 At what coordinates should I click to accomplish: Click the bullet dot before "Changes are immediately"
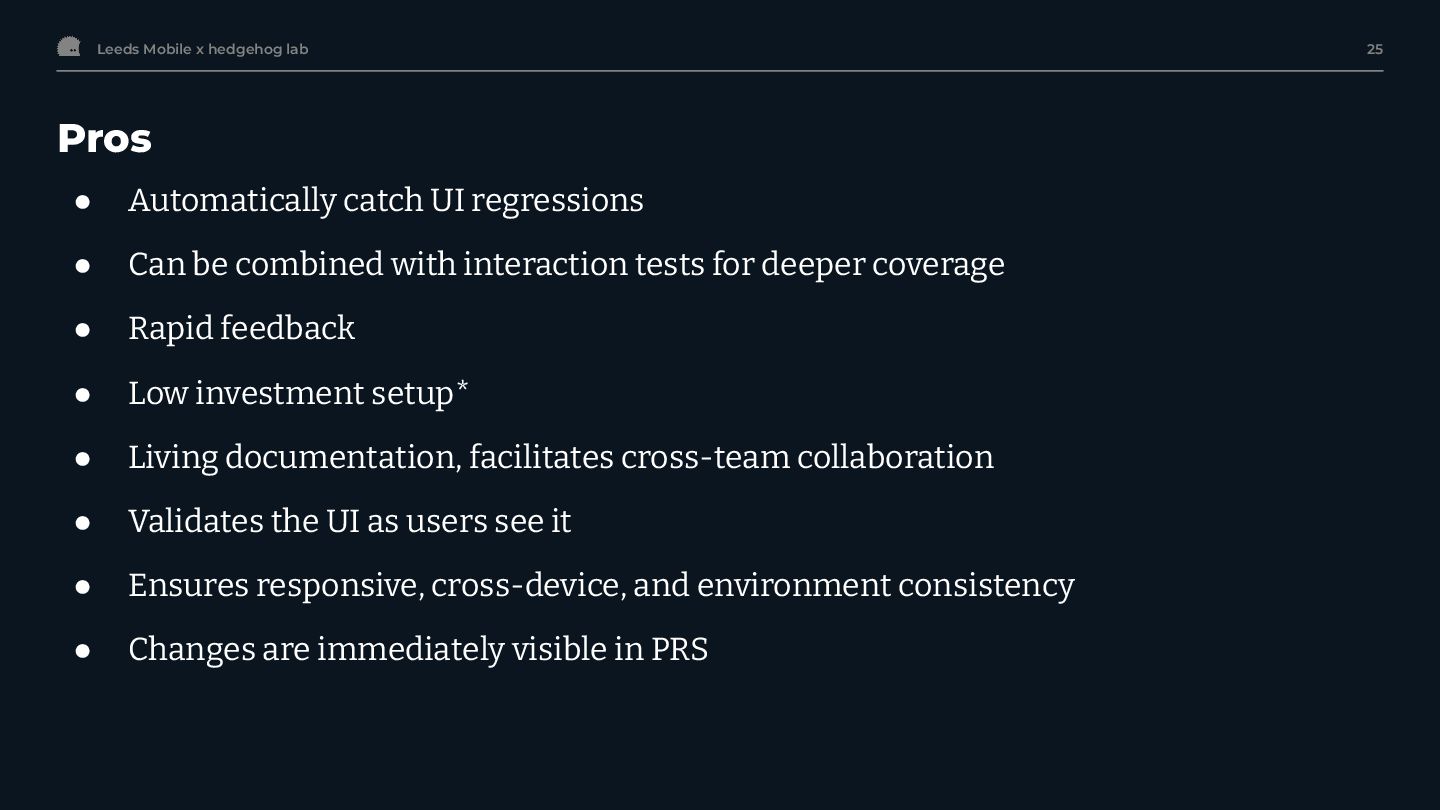[83, 651]
